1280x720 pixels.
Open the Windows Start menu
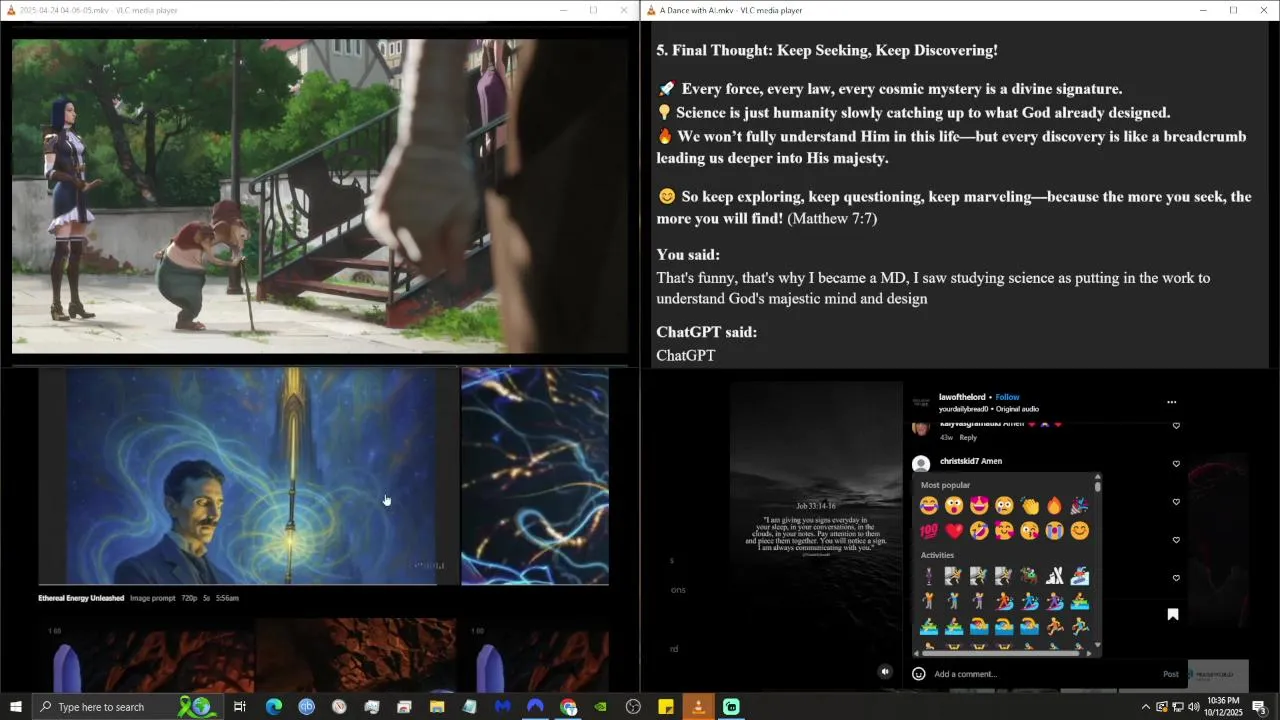point(16,707)
